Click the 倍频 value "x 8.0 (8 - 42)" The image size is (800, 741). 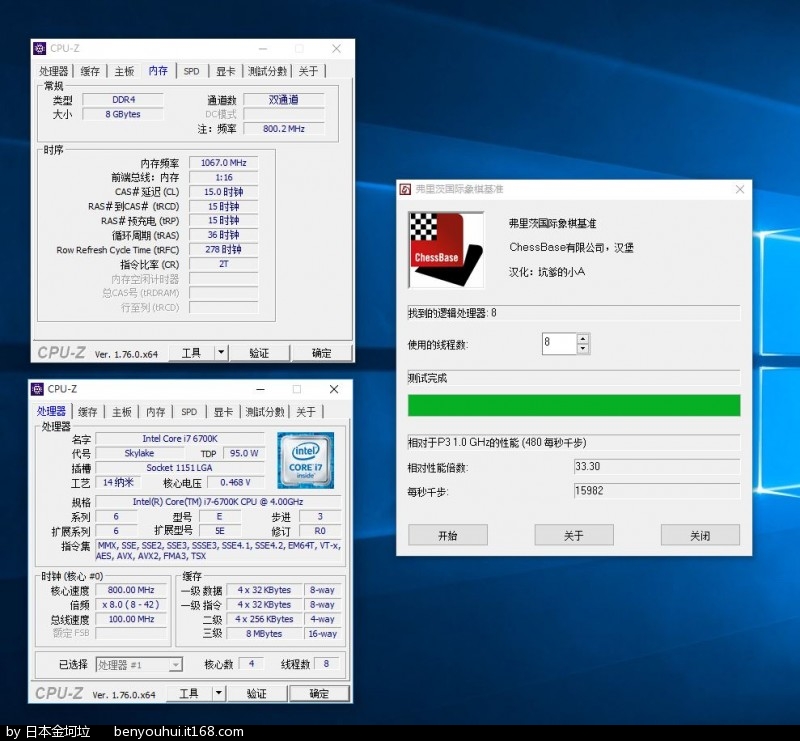point(131,604)
